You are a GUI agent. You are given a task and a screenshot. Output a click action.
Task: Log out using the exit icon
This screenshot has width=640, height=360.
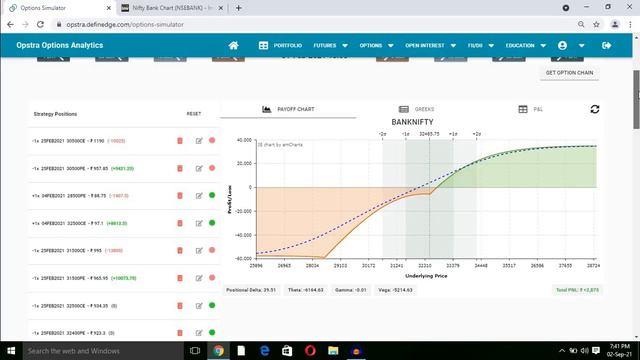(607, 45)
